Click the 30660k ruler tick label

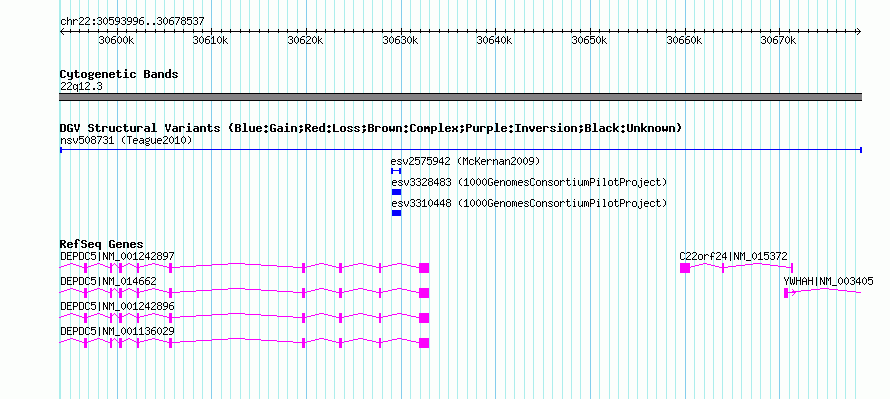pyautogui.click(x=684, y=40)
